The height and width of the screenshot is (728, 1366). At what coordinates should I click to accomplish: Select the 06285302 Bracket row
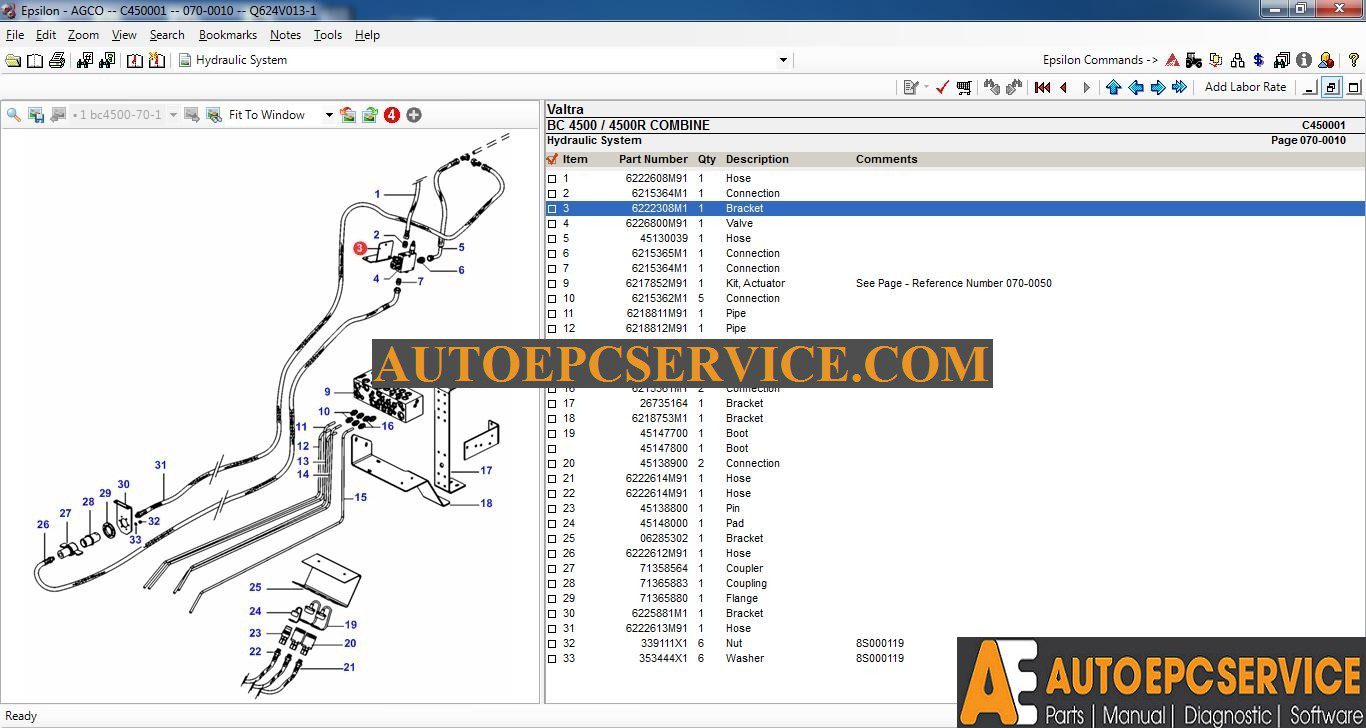955,539
